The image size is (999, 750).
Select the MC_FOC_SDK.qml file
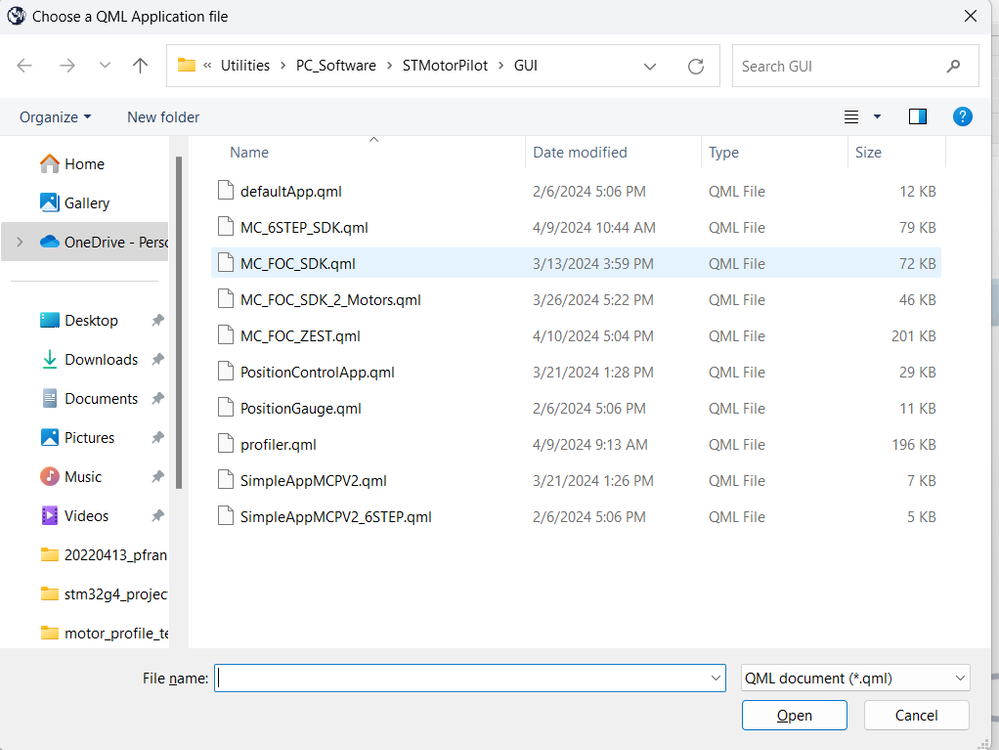click(576, 264)
